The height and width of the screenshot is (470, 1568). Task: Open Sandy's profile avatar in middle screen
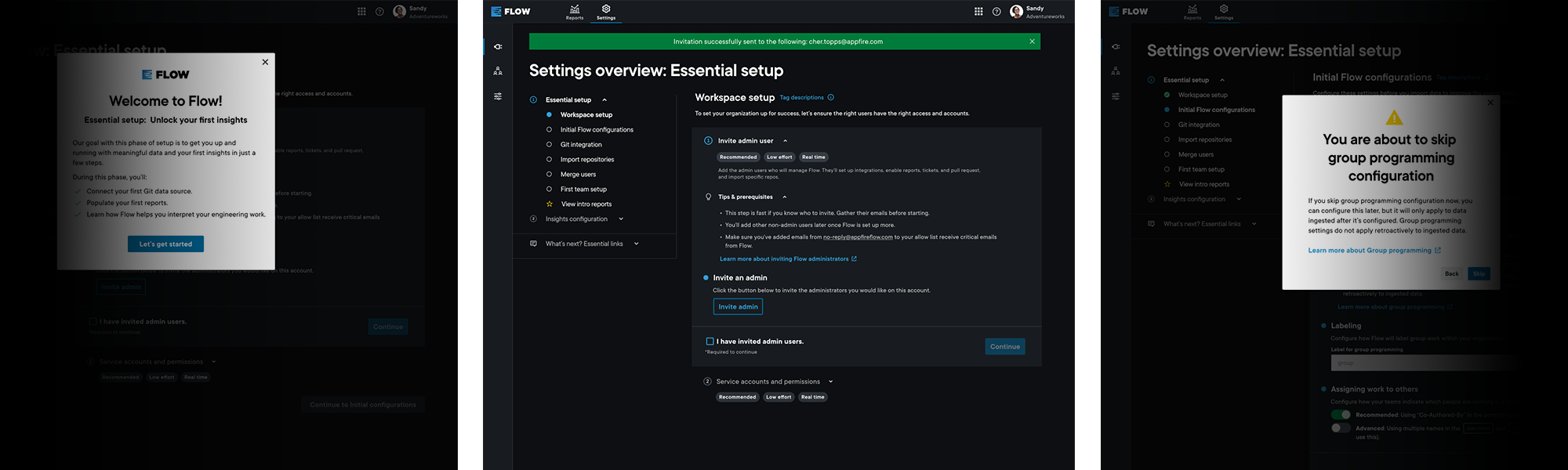[x=1016, y=12]
